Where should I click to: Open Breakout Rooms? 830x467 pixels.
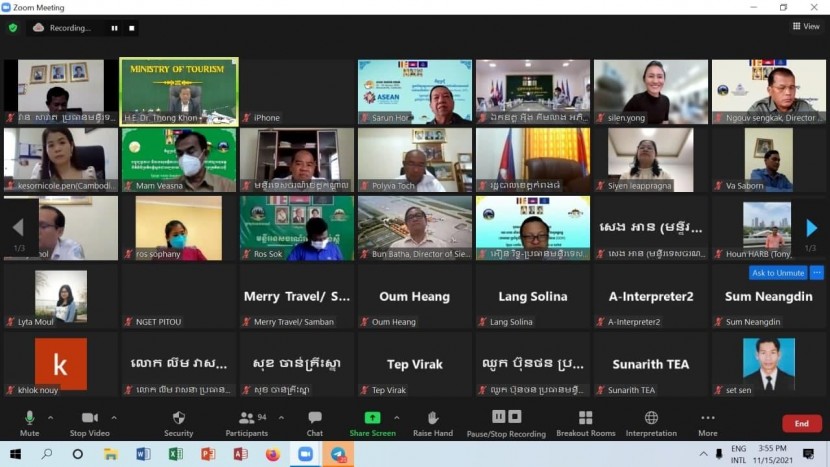click(x=585, y=418)
